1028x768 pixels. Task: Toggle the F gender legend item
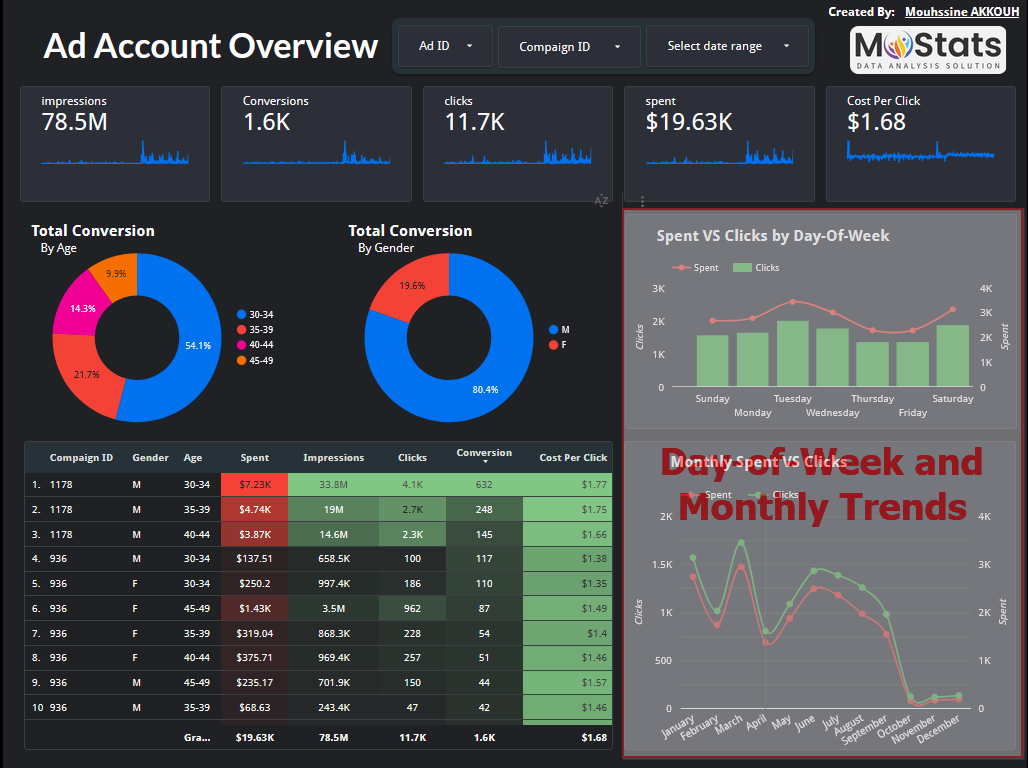tap(563, 345)
